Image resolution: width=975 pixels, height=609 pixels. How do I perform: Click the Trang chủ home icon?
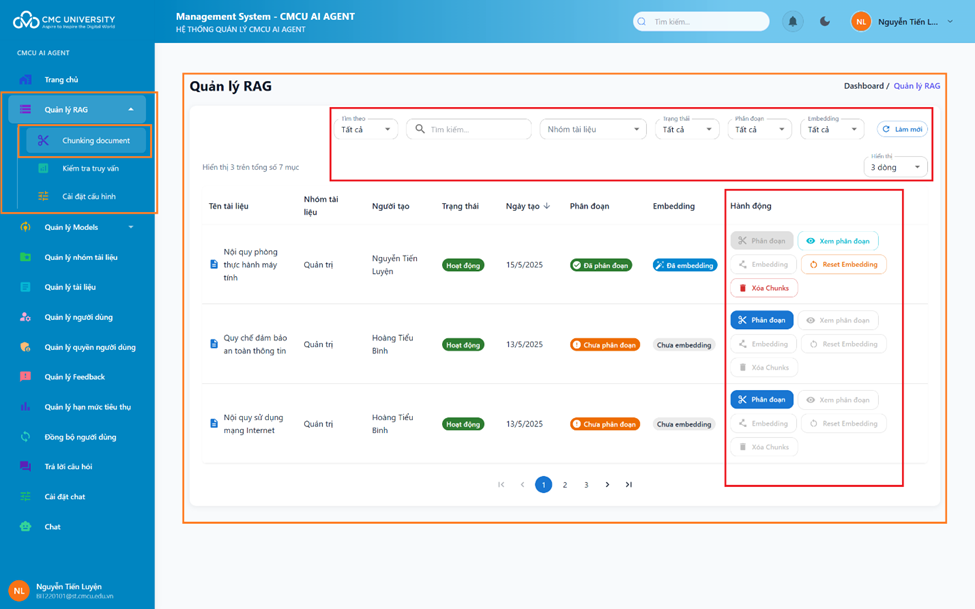26,79
